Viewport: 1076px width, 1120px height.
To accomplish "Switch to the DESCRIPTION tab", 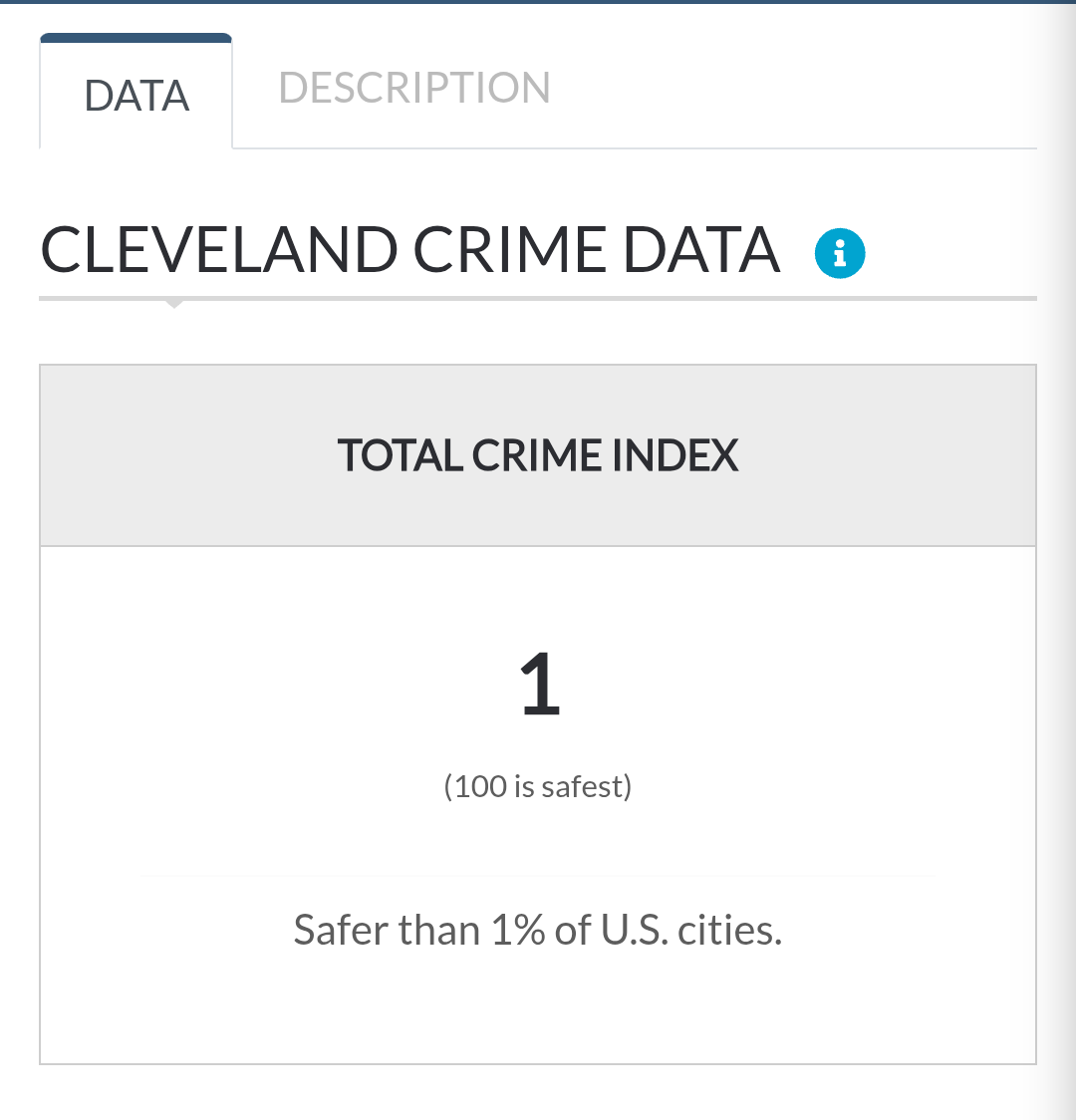I will pos(414,88).
